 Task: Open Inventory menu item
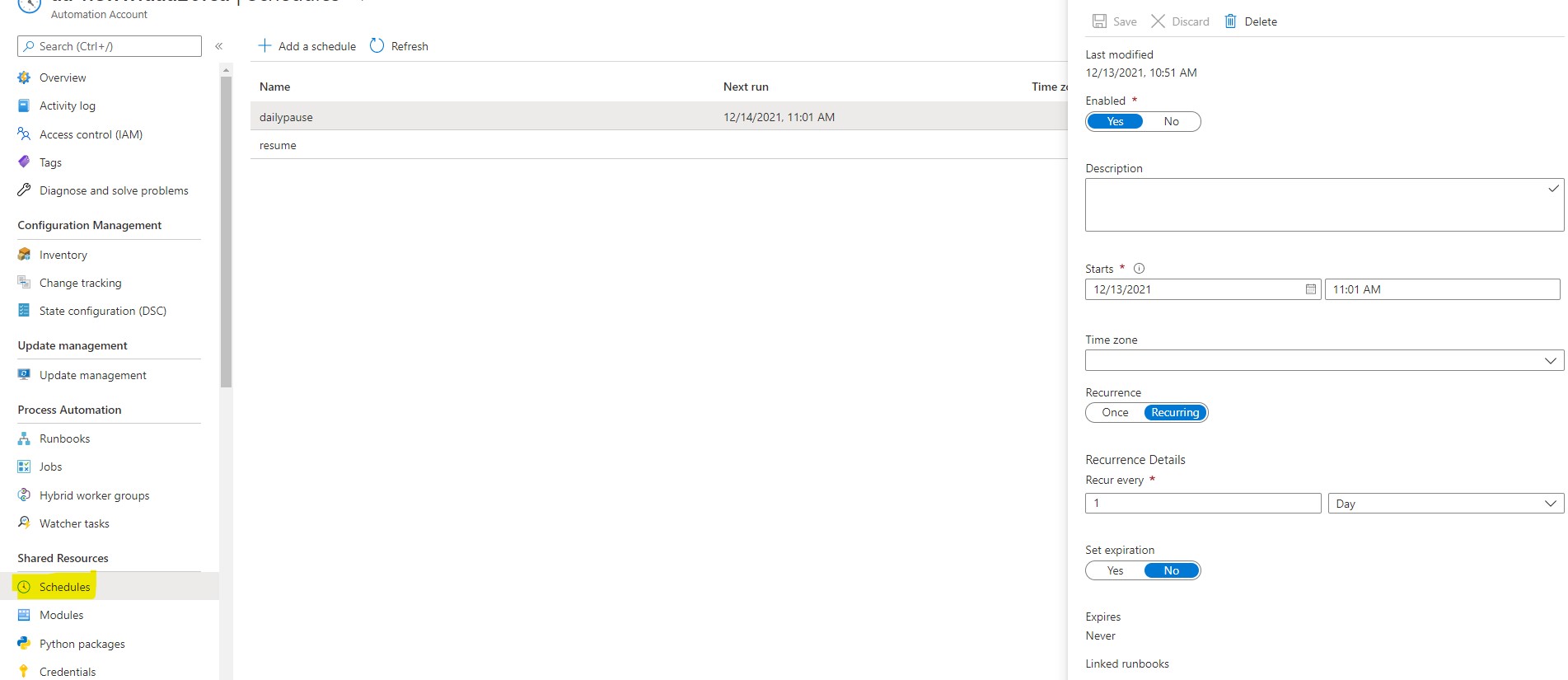pyautogui.click(x=63, y=255)
